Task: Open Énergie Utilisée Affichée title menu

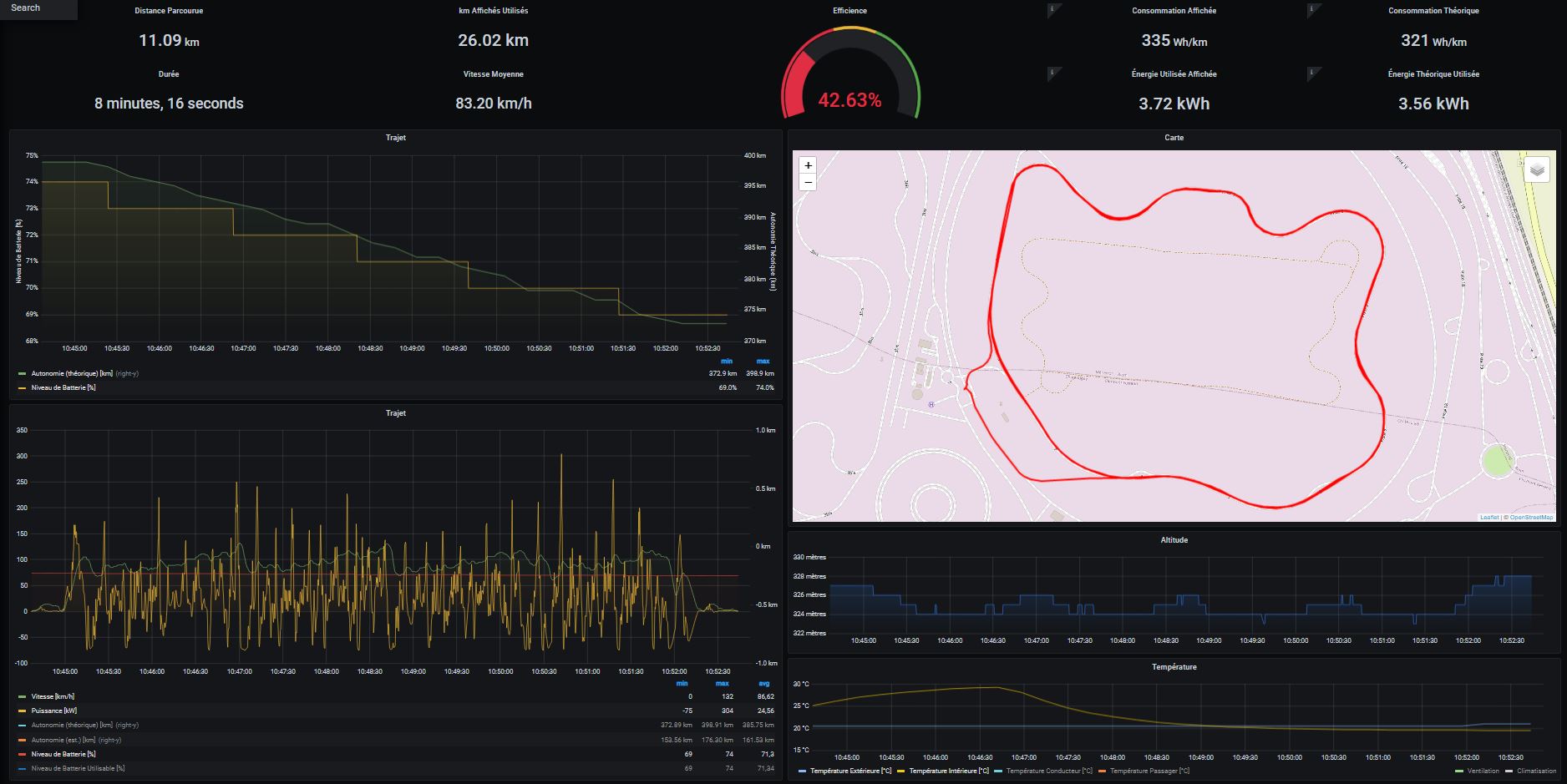Action: pos(1174,74)
